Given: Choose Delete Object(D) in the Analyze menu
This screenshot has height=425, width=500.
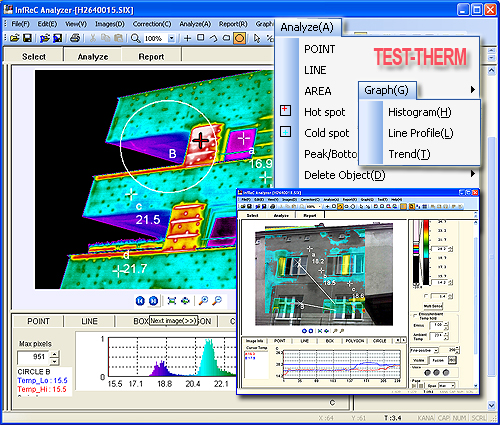Looking at the screenshot, I should click(x=345, y=175).
